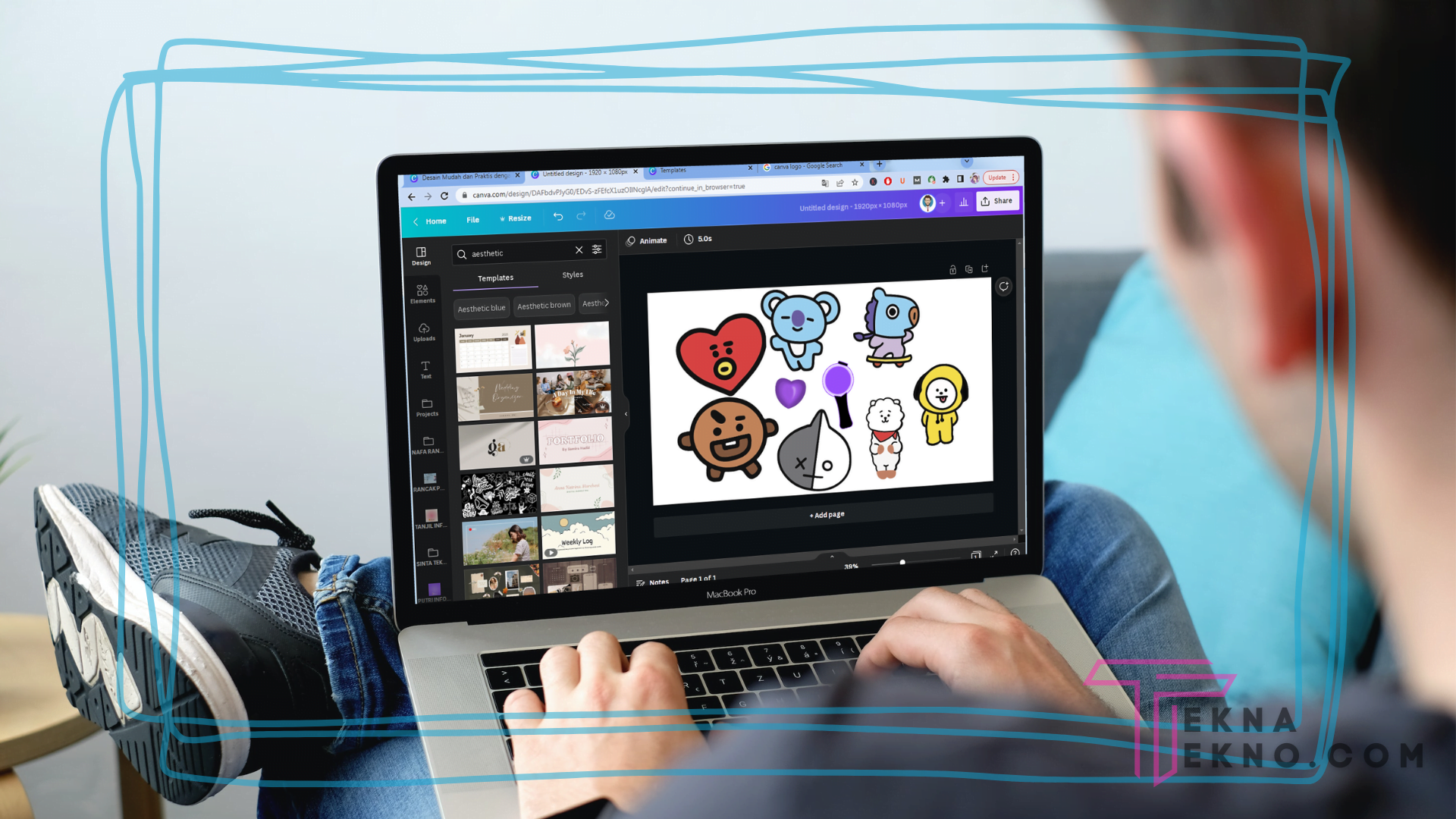The width and height of the screenshot is (1456, 819).
Task: Click the Add page button
Action: point(824,514)
